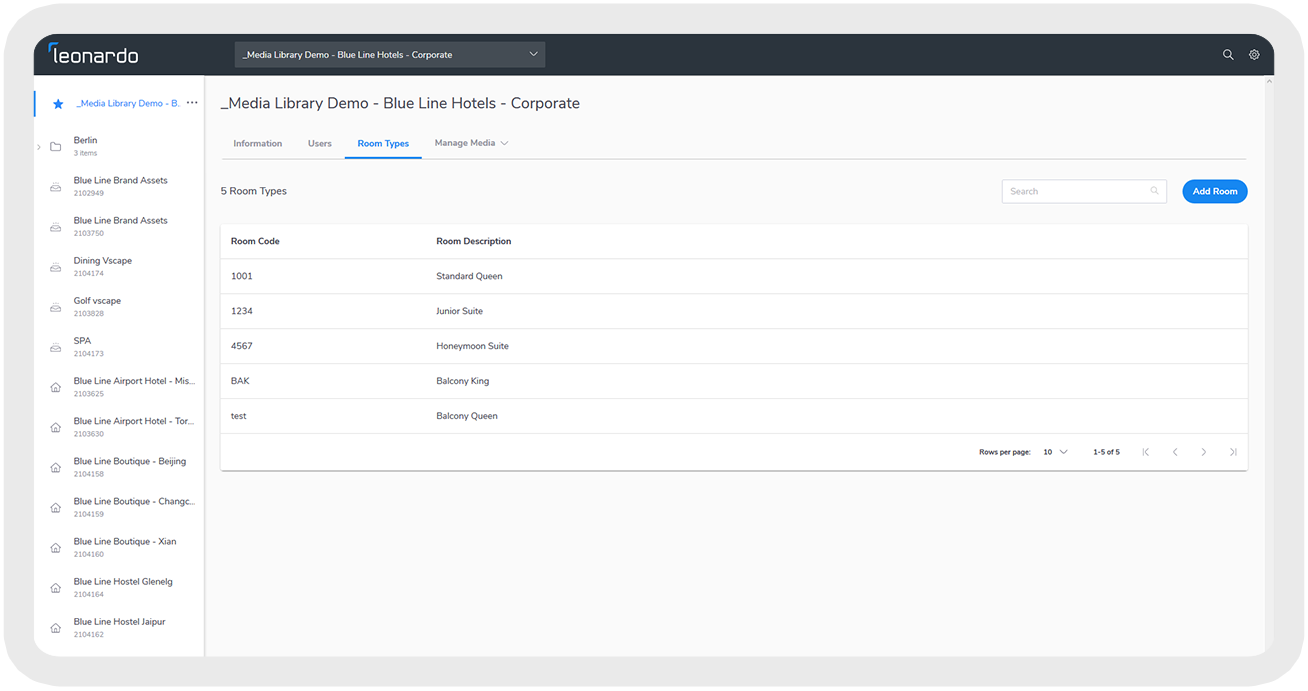
Task: Expand the Berlin folder chevron
Action: (x=39, y=147)
